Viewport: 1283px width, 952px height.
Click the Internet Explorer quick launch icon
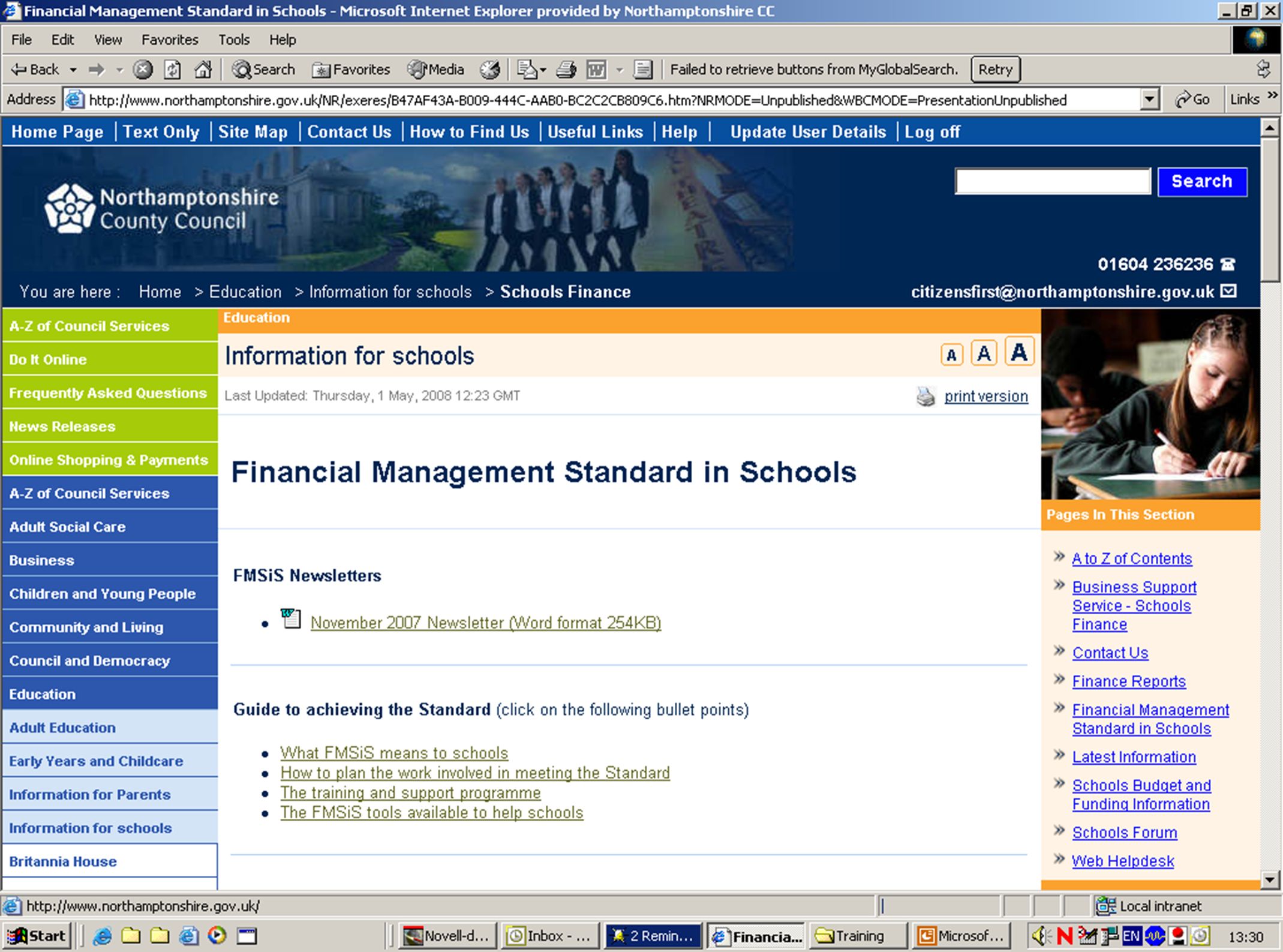103,935
